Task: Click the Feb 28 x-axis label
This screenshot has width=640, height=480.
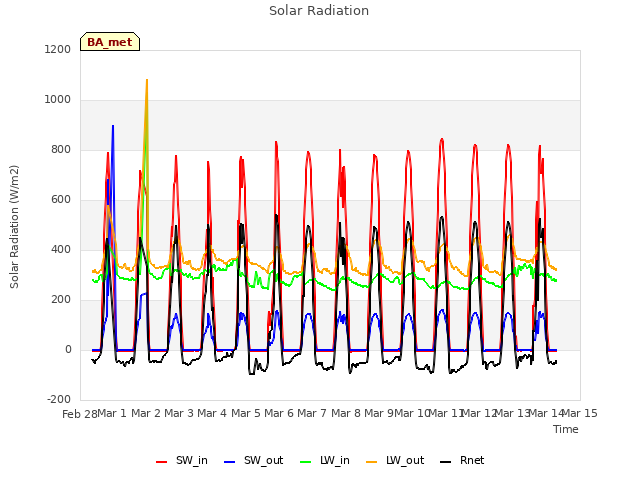Action: 80,414
